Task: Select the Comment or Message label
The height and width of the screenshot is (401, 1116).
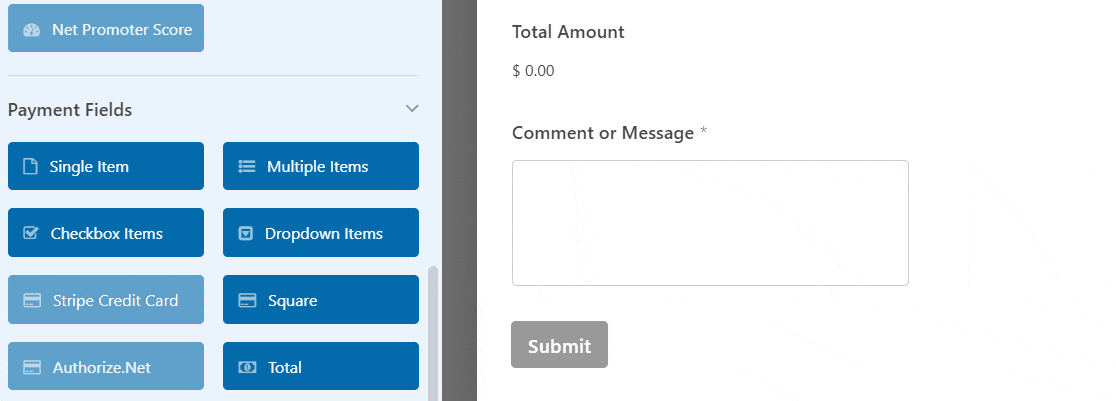Action: coord(603,133)
